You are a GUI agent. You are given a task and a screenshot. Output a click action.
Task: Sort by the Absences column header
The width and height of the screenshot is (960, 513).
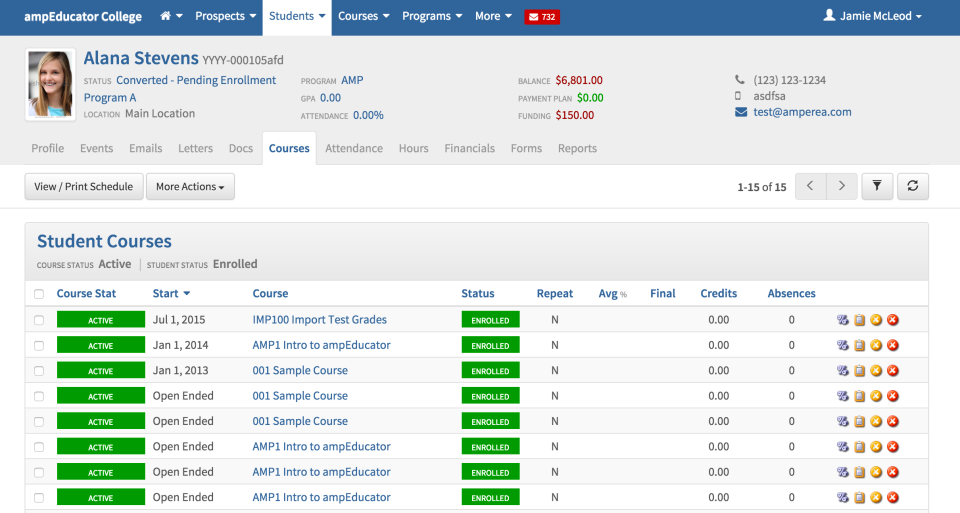coord(792,293)
